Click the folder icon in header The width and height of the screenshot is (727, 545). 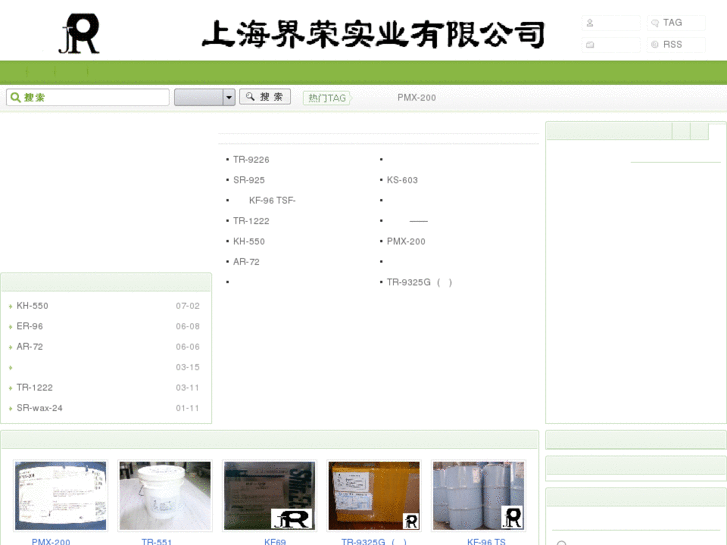(590, 45)
